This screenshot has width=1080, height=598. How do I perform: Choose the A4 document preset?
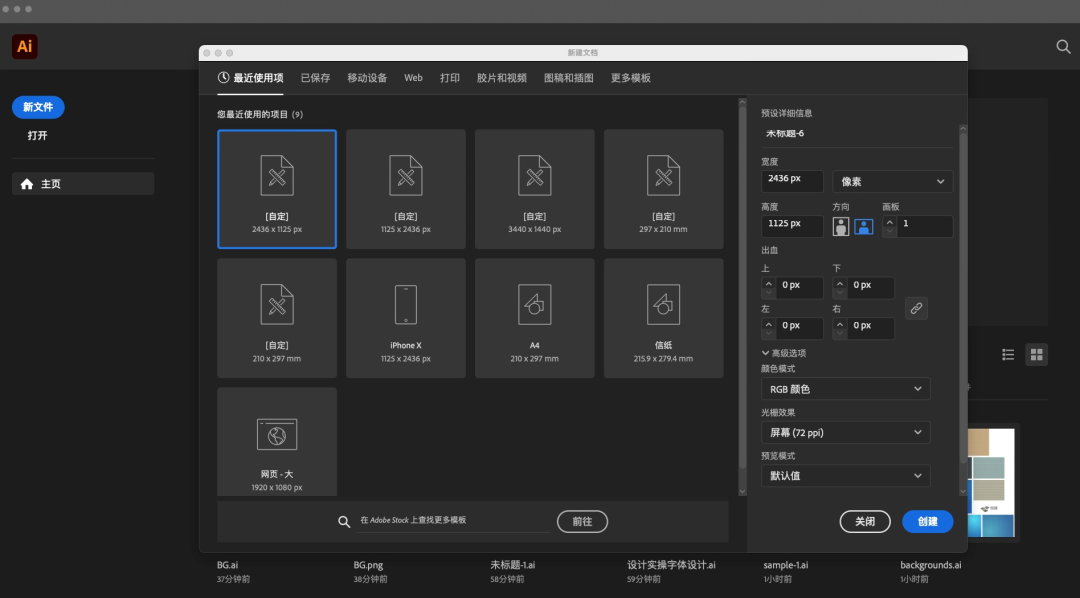pos(534,304)
